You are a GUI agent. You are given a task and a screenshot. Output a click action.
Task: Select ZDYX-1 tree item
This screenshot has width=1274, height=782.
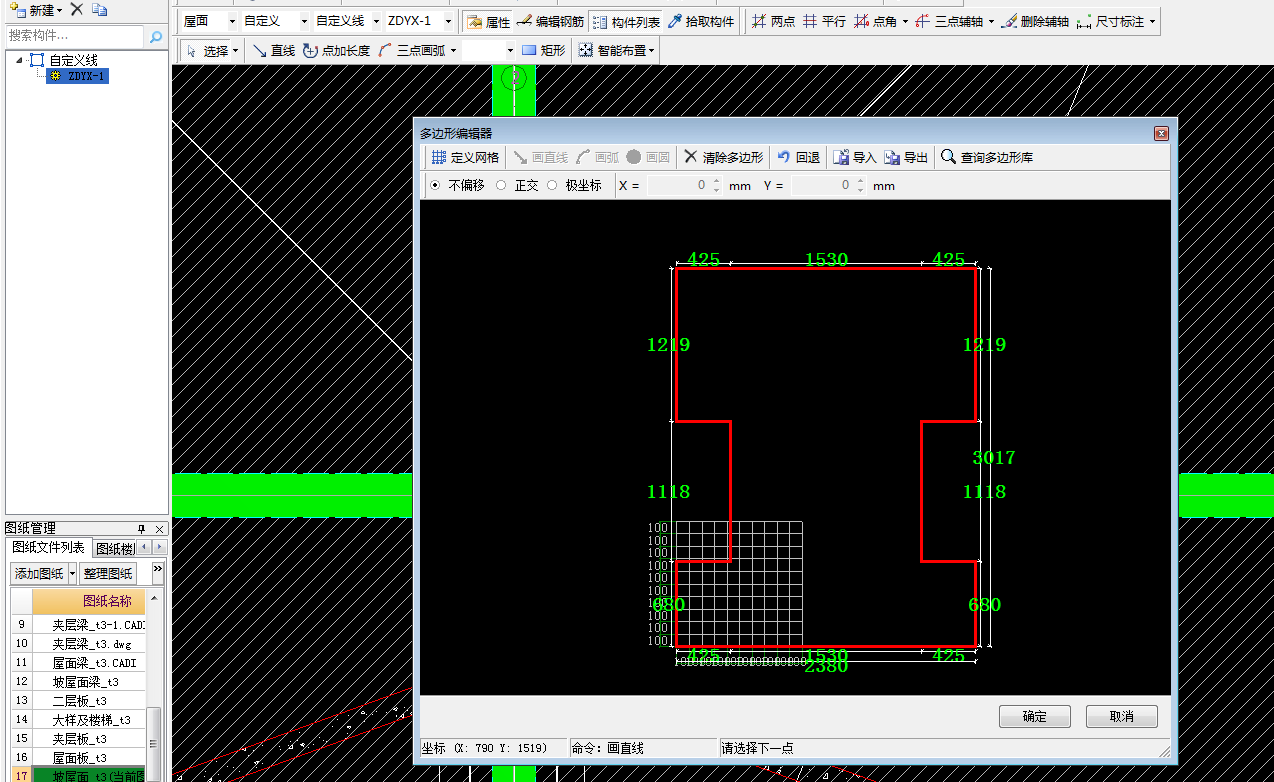click(x=79, y=76)
